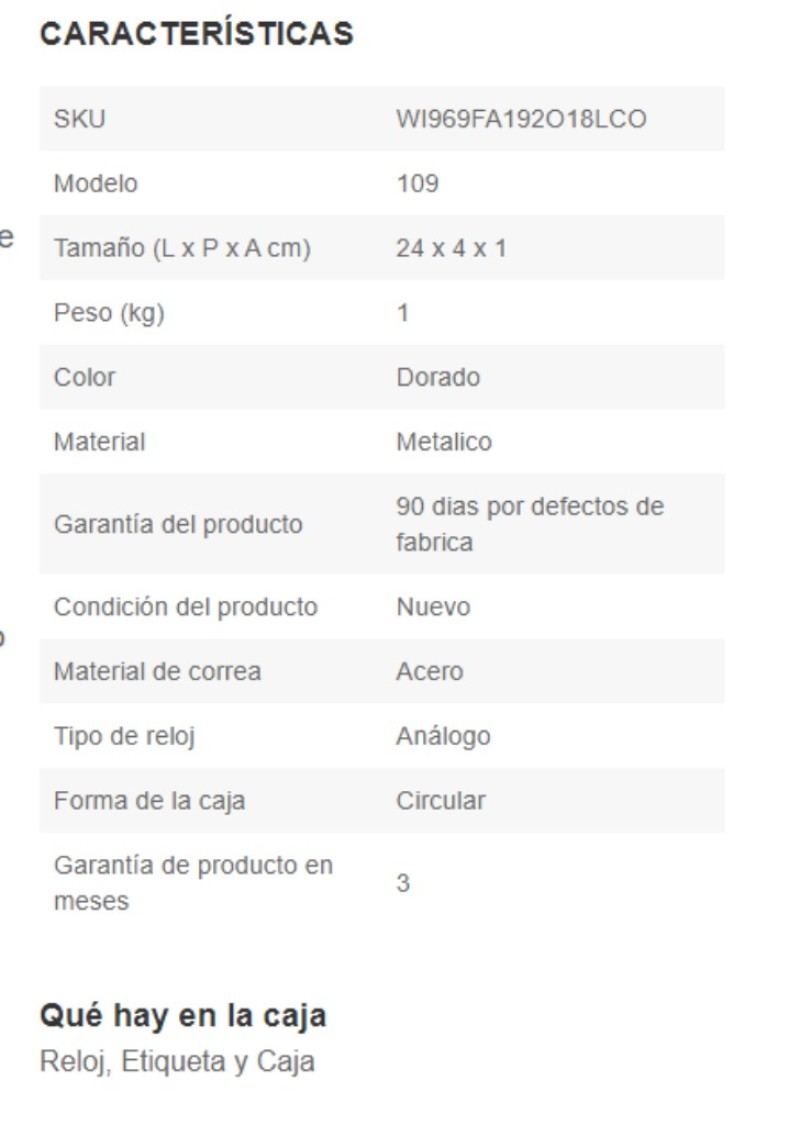Click the Reloj, Etiqueta y Caja text
800x1125 pixels.
point(177,1062)
